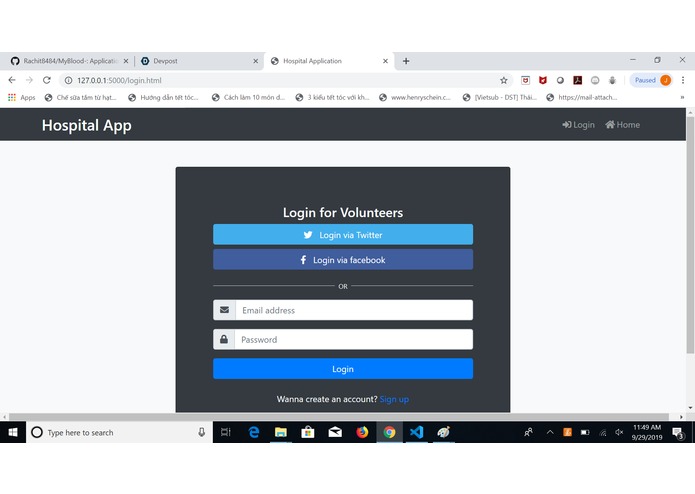The width and height of the screenshot is (695, 494).
Task: Click the address bar URL
Action: [x=119, y=80]
